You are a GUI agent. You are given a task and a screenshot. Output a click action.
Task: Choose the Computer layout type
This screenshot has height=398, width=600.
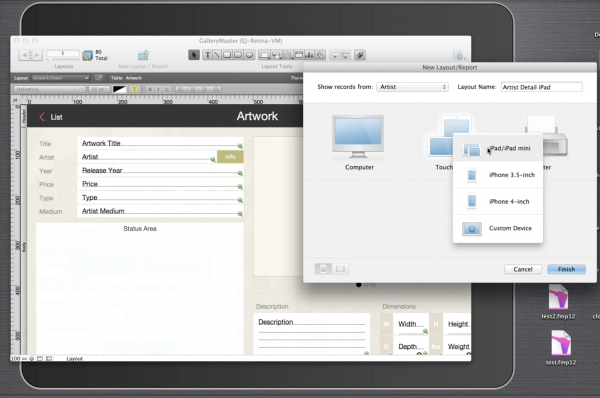(359, 143)
